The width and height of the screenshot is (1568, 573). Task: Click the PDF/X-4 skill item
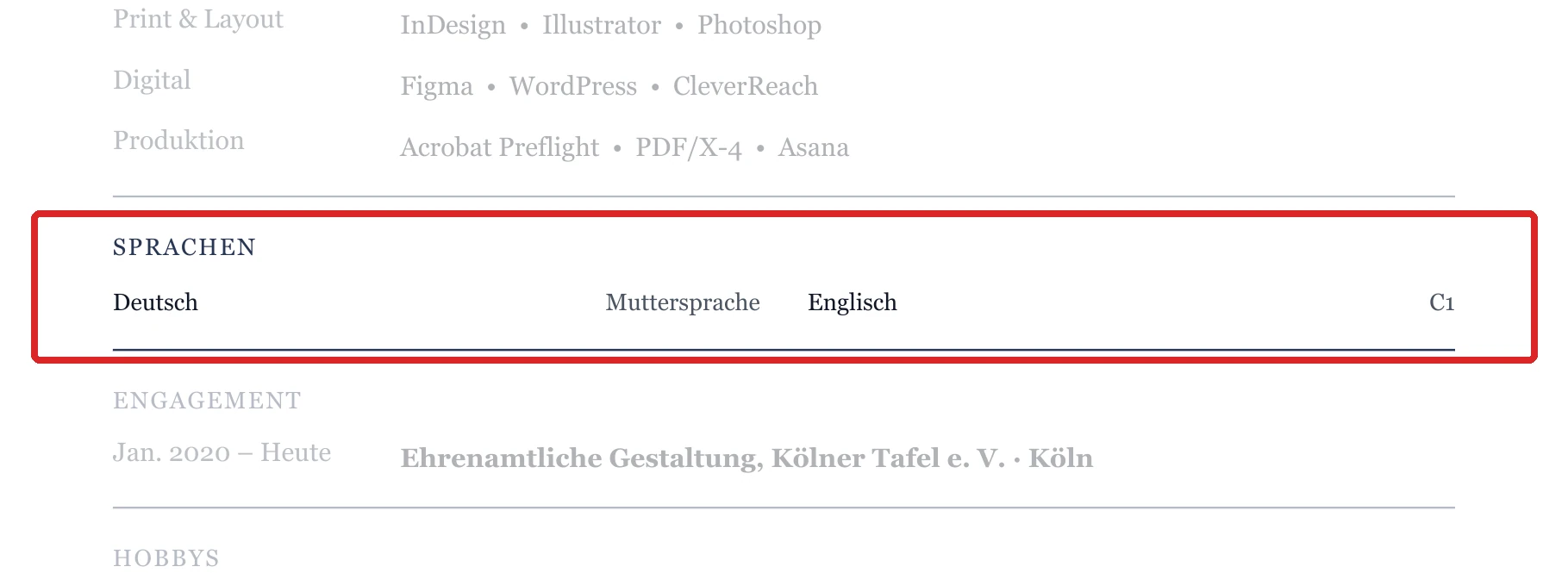coord(689,147)
